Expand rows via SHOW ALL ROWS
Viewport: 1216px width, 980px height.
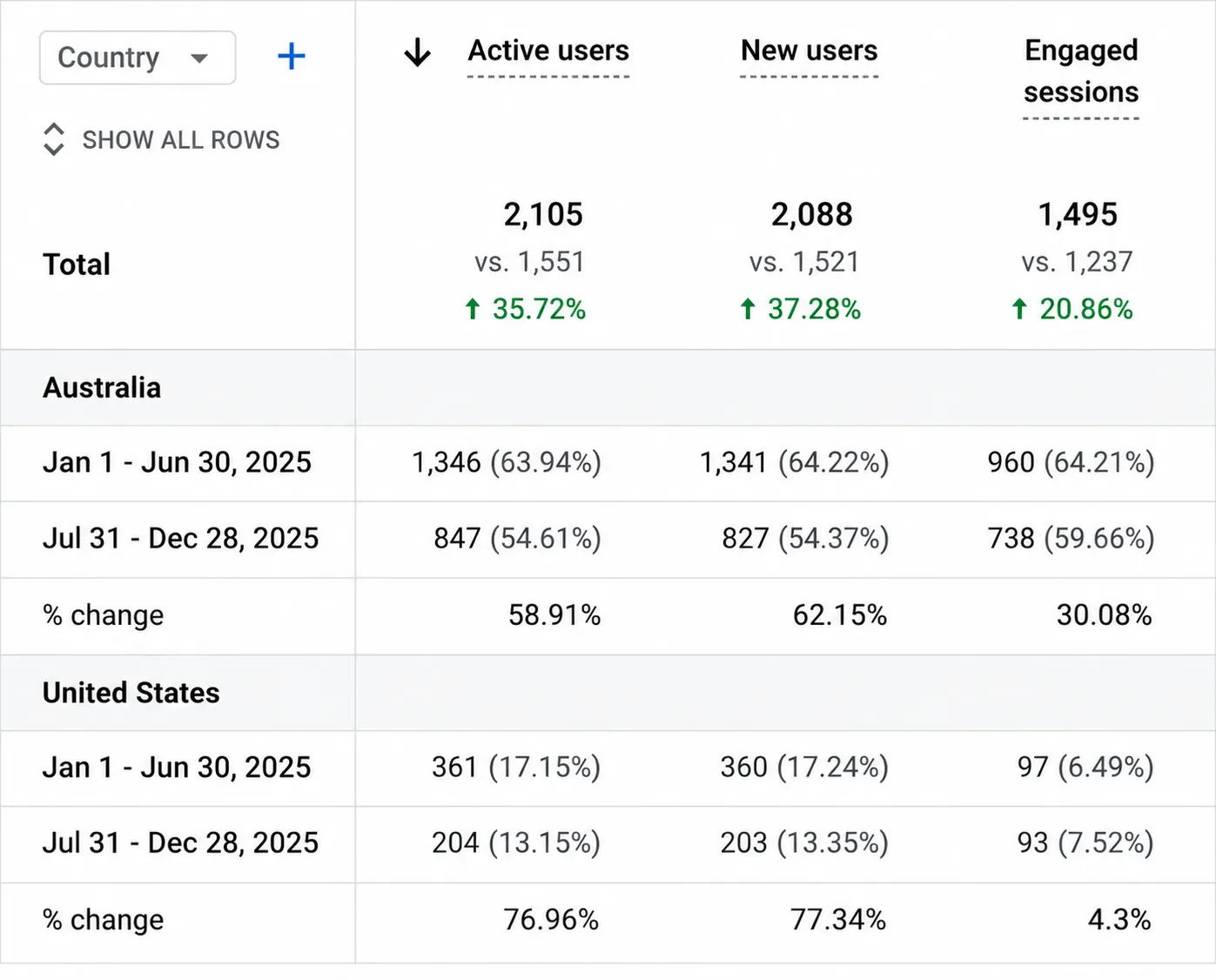(x=181, y=139)
